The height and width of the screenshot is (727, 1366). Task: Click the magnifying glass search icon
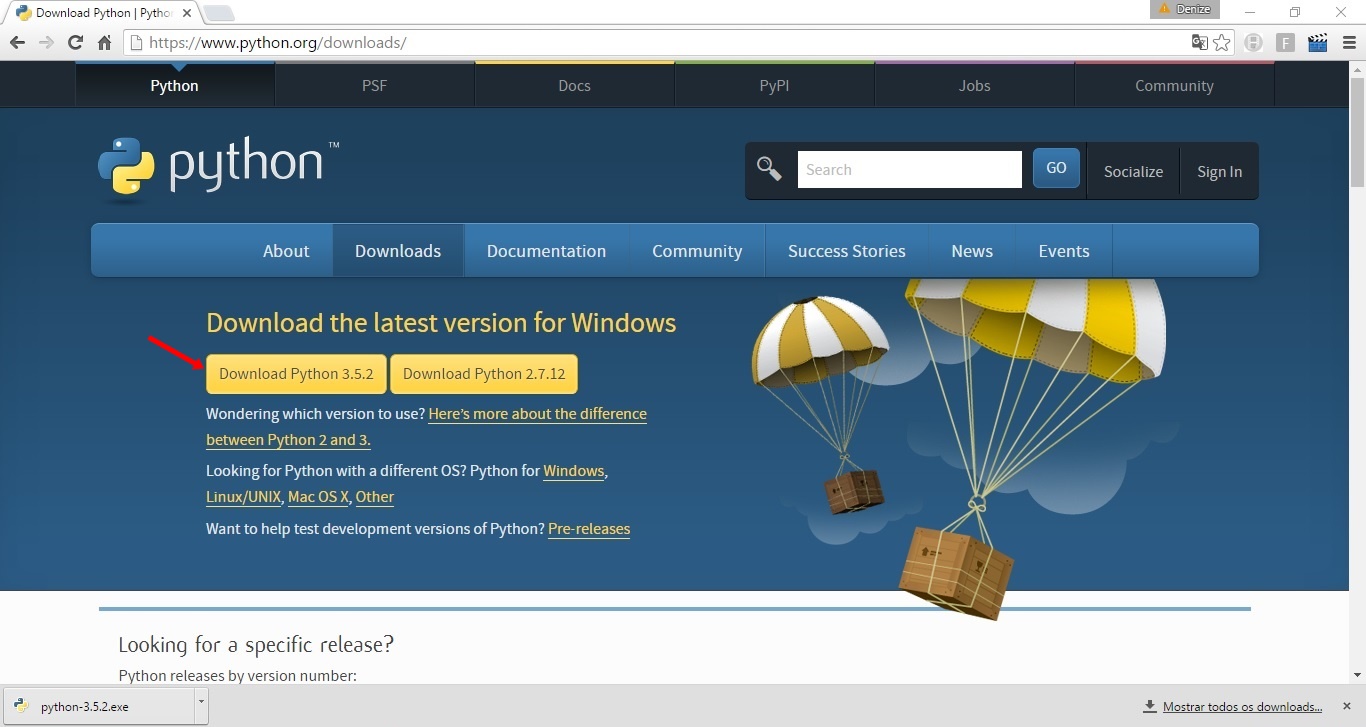coord(769,168)
